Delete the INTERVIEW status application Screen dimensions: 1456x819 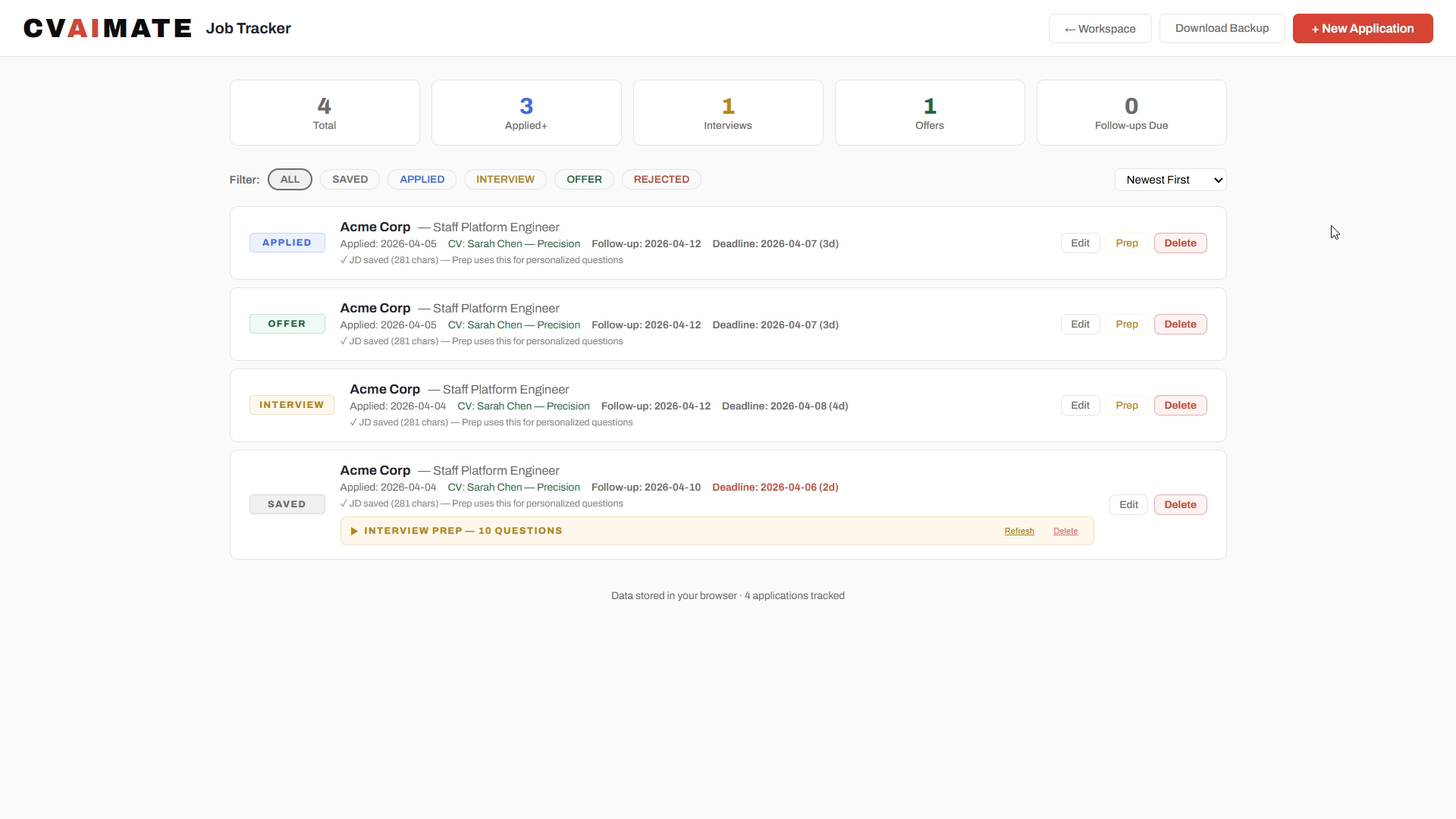(1180, 406)
